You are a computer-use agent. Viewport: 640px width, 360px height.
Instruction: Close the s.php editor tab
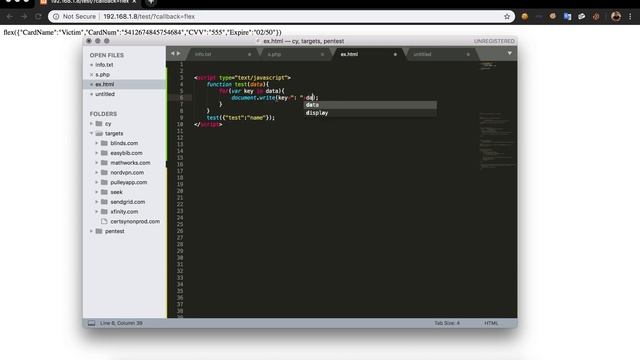point(322,54)
